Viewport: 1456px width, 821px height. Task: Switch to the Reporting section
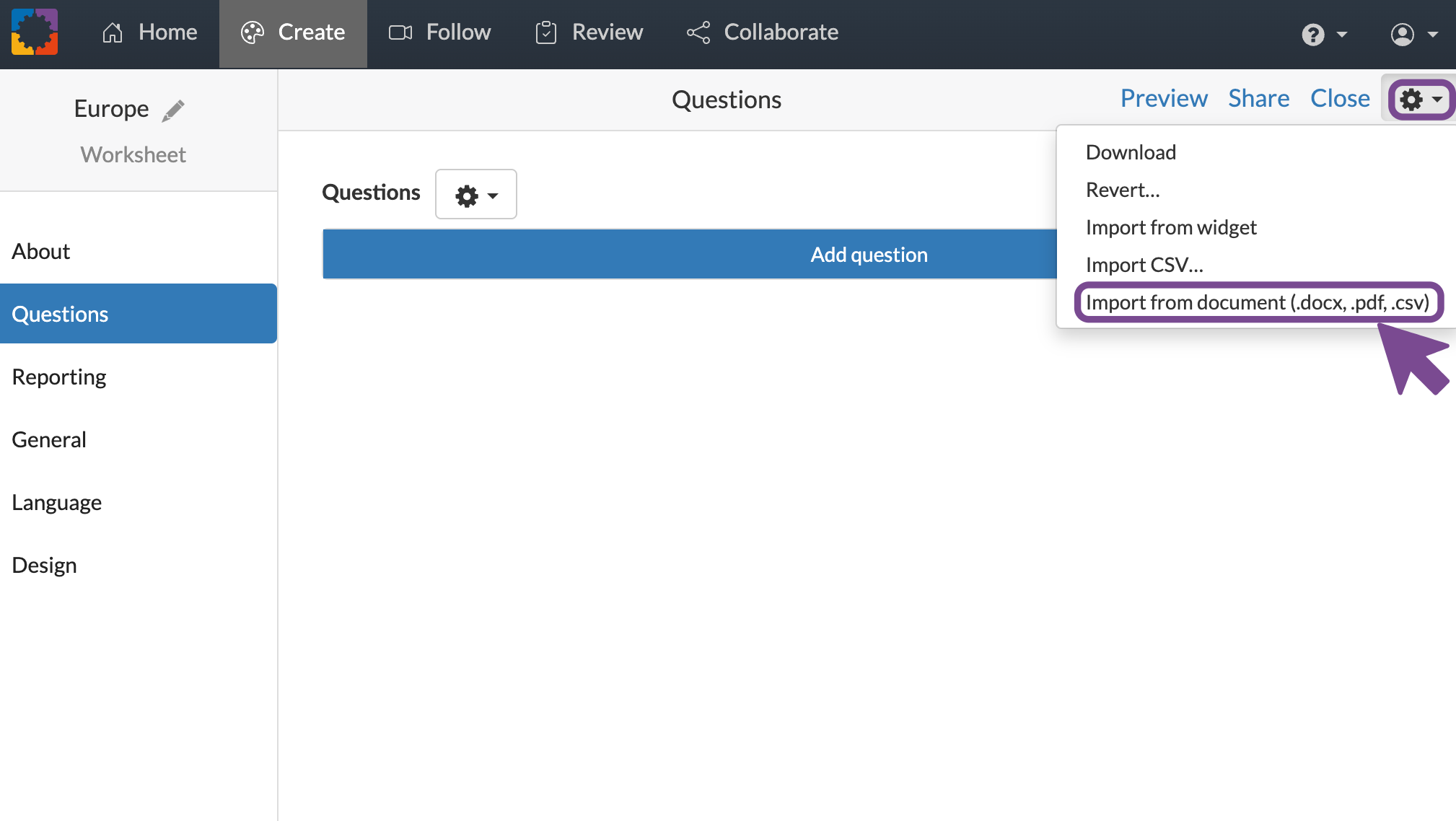pyautogui.click(x=59, y=376)
